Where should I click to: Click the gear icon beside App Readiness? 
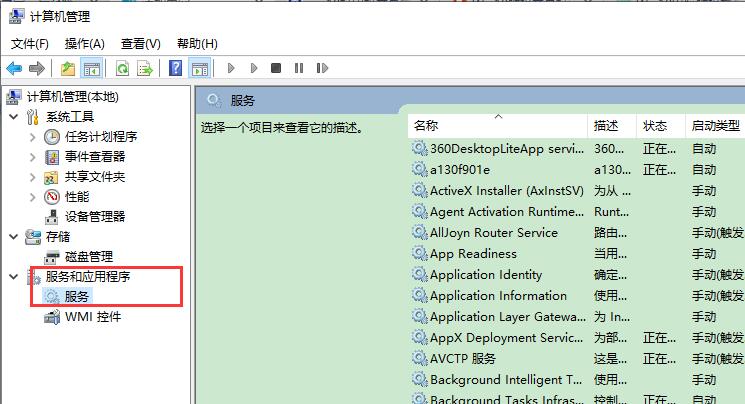coord(420,253)
